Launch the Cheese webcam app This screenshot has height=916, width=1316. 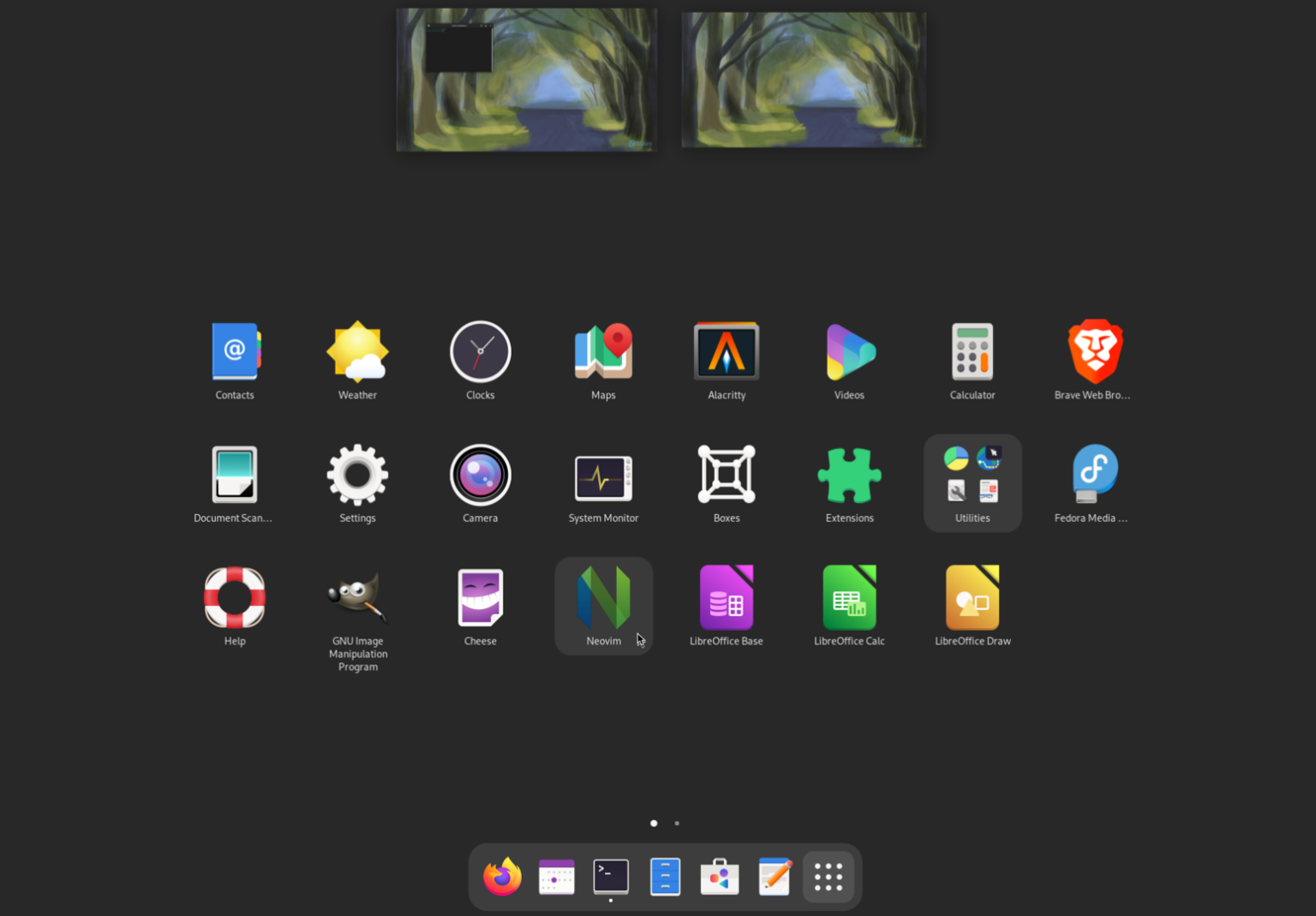pyautogui.click(x=480, y=597)
